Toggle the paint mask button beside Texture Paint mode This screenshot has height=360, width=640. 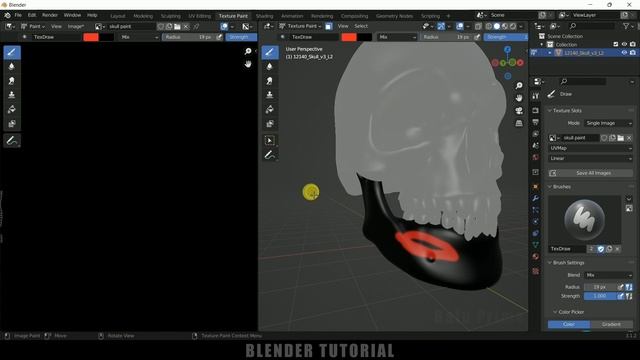coord(329,26)
